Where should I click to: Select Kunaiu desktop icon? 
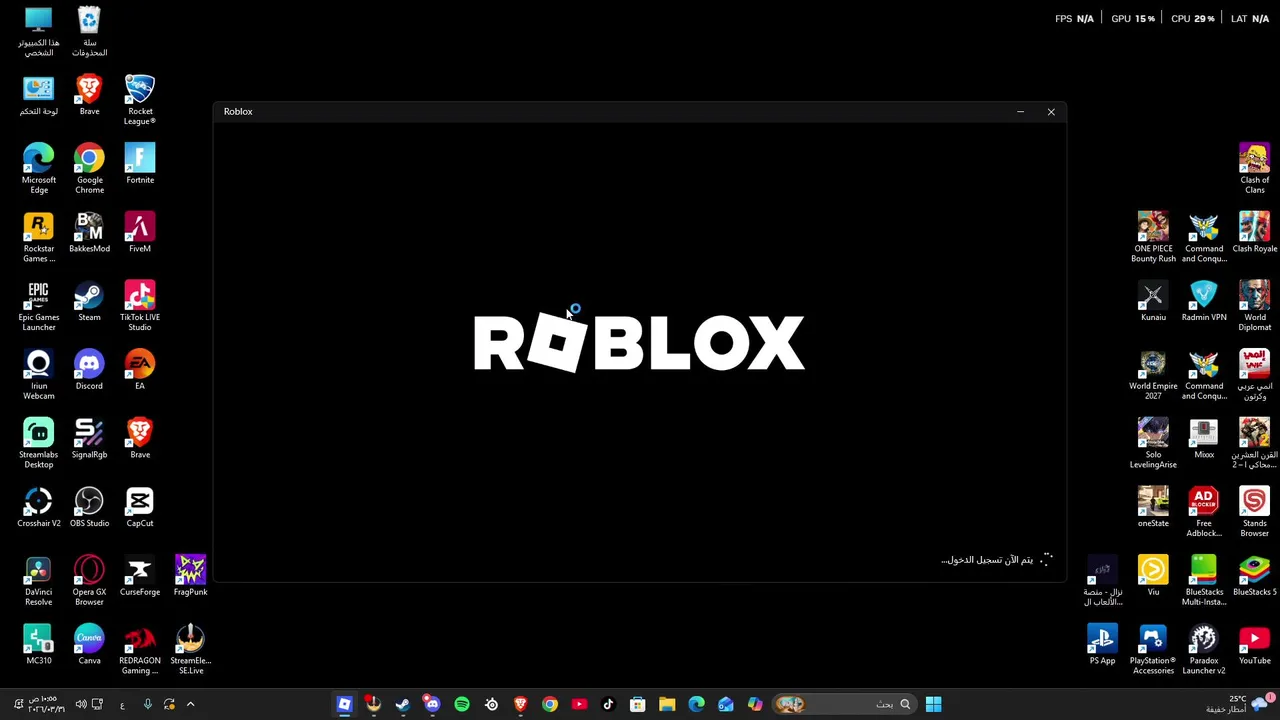[x=1153, y=301]
